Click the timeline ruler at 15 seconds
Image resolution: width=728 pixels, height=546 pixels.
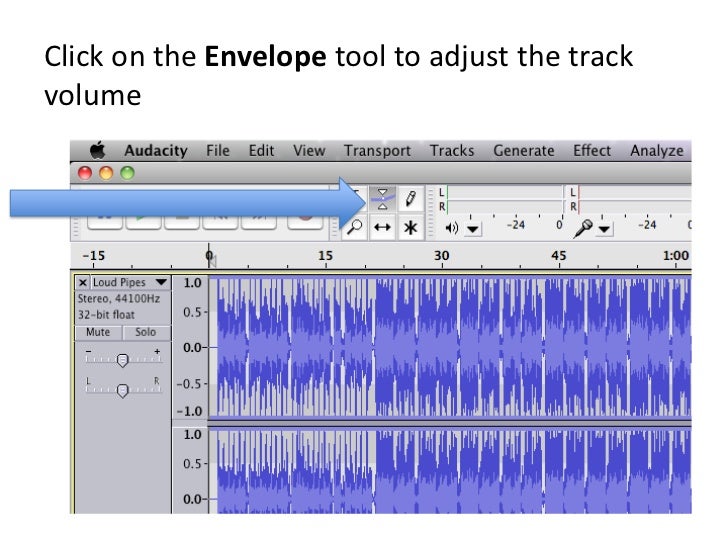pos(325,256)
